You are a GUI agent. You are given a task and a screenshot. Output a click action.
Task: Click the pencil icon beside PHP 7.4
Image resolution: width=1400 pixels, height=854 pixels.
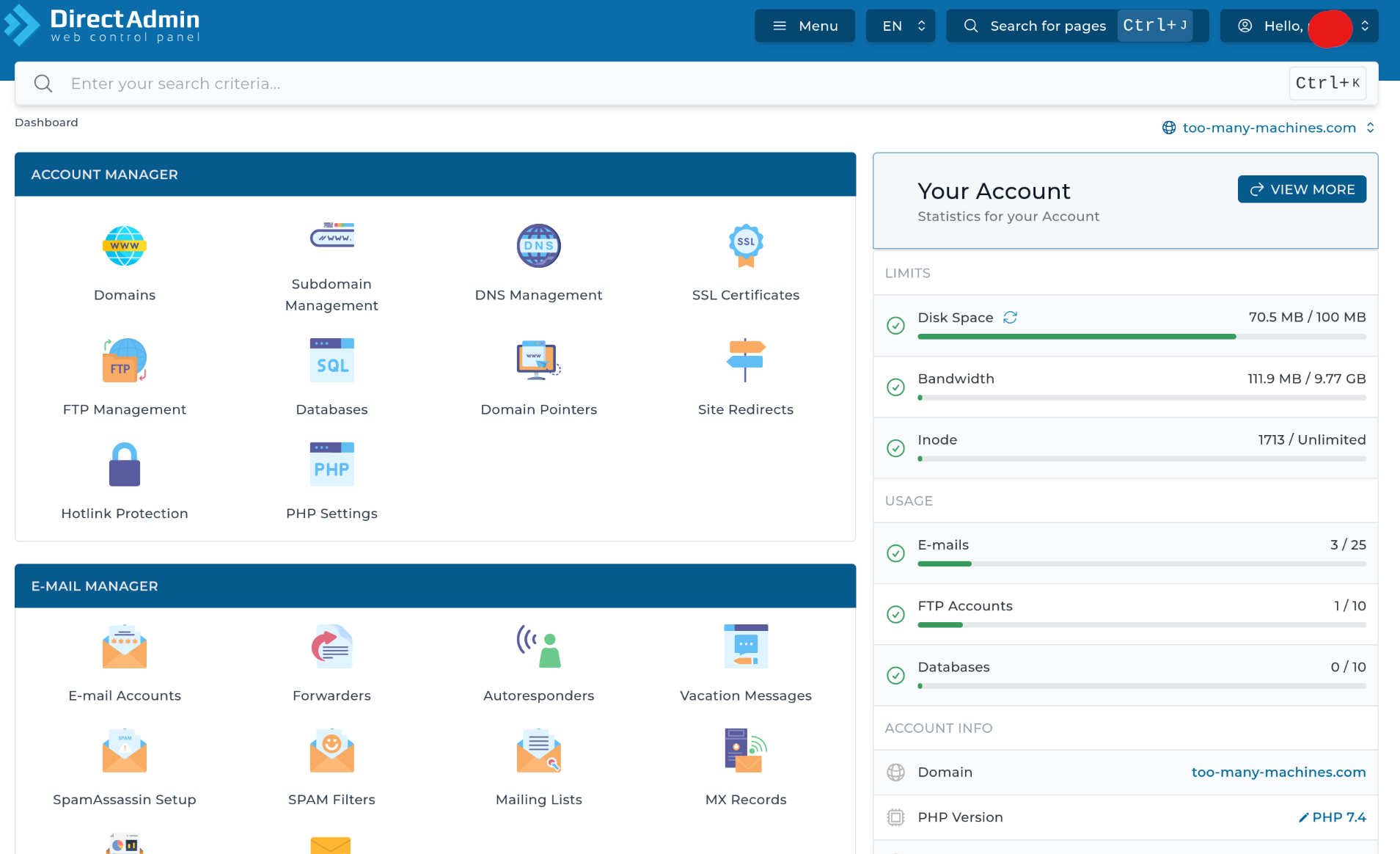1303,817
